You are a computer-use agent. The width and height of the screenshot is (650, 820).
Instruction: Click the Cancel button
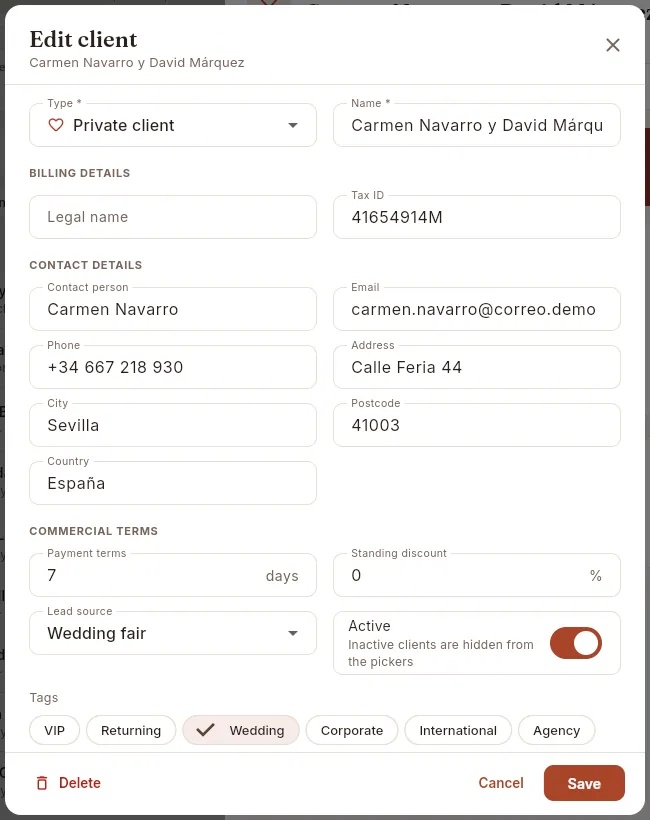pos(501,783)
